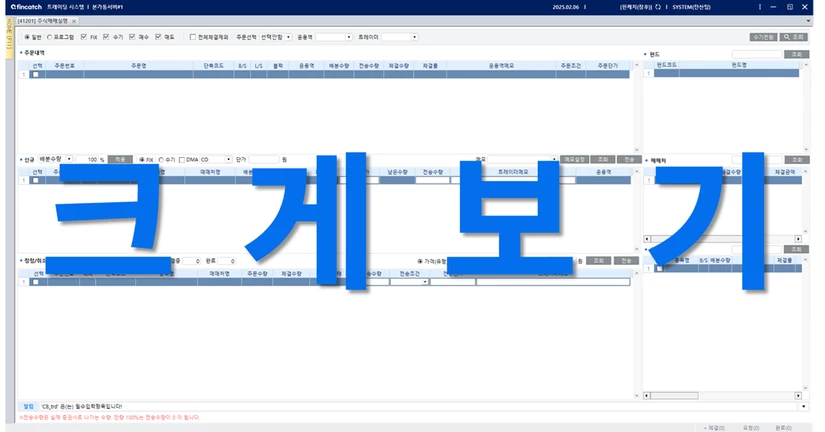Click the 알림 label in status bar
This screenshot has width=825, height=432.
click(x=28, y=406)
